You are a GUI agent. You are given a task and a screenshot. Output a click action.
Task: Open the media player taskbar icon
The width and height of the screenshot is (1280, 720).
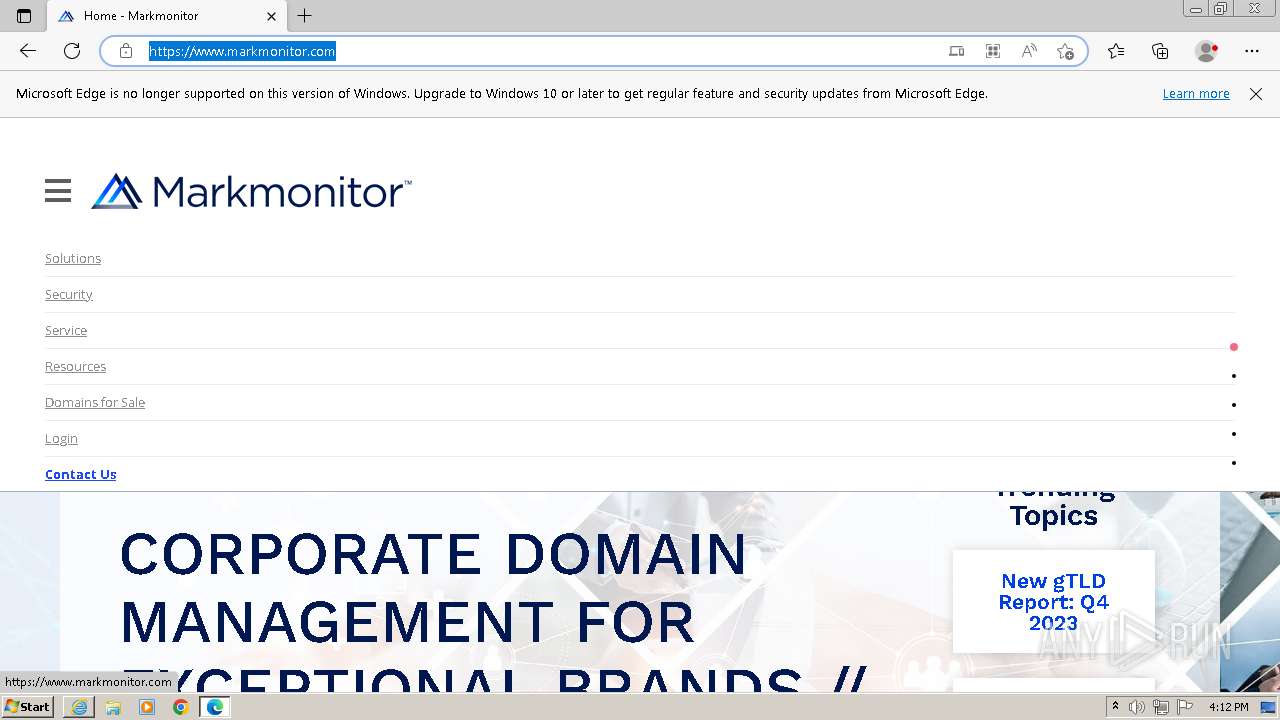click(147, 707)
